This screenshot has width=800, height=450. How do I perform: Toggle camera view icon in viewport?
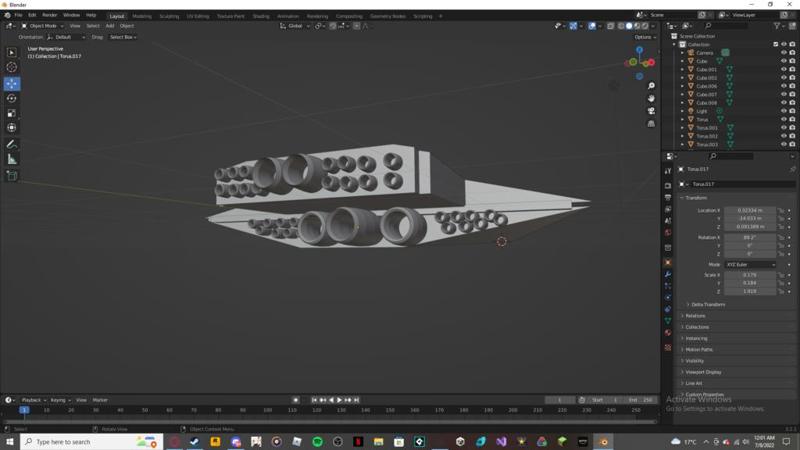(651, 111)
